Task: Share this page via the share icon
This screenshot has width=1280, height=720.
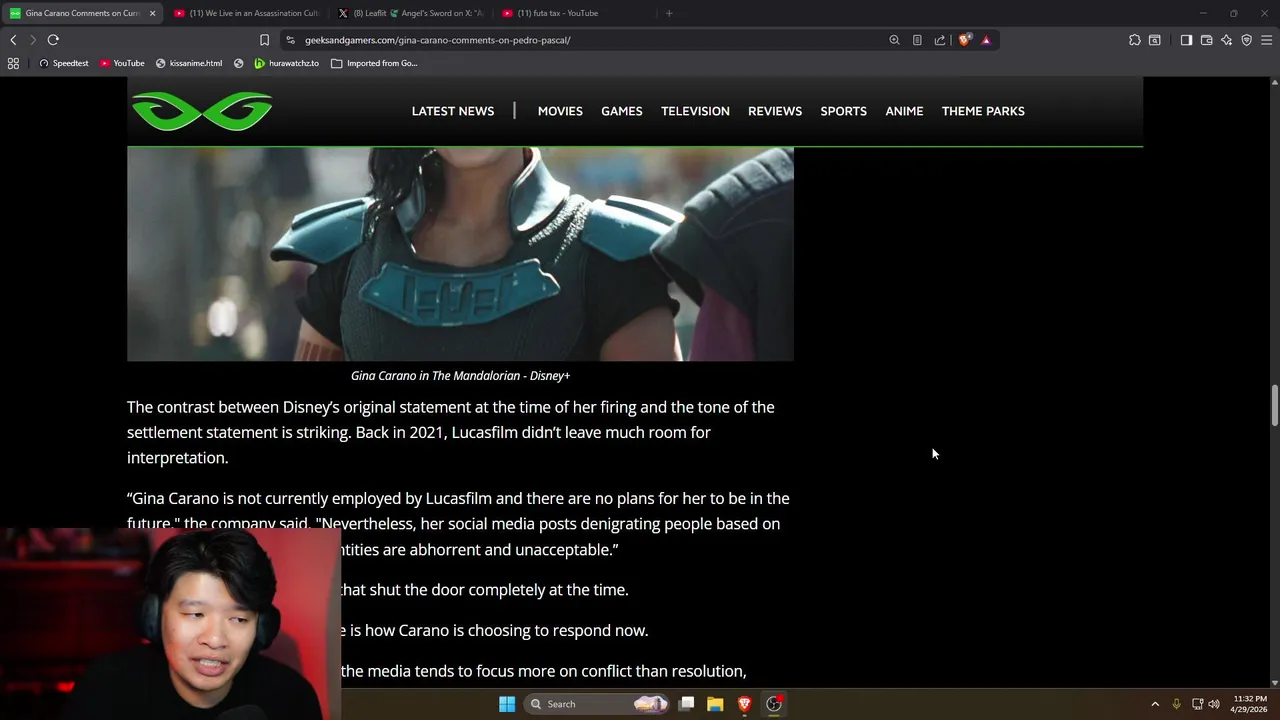Action: [x=940, y=40]
